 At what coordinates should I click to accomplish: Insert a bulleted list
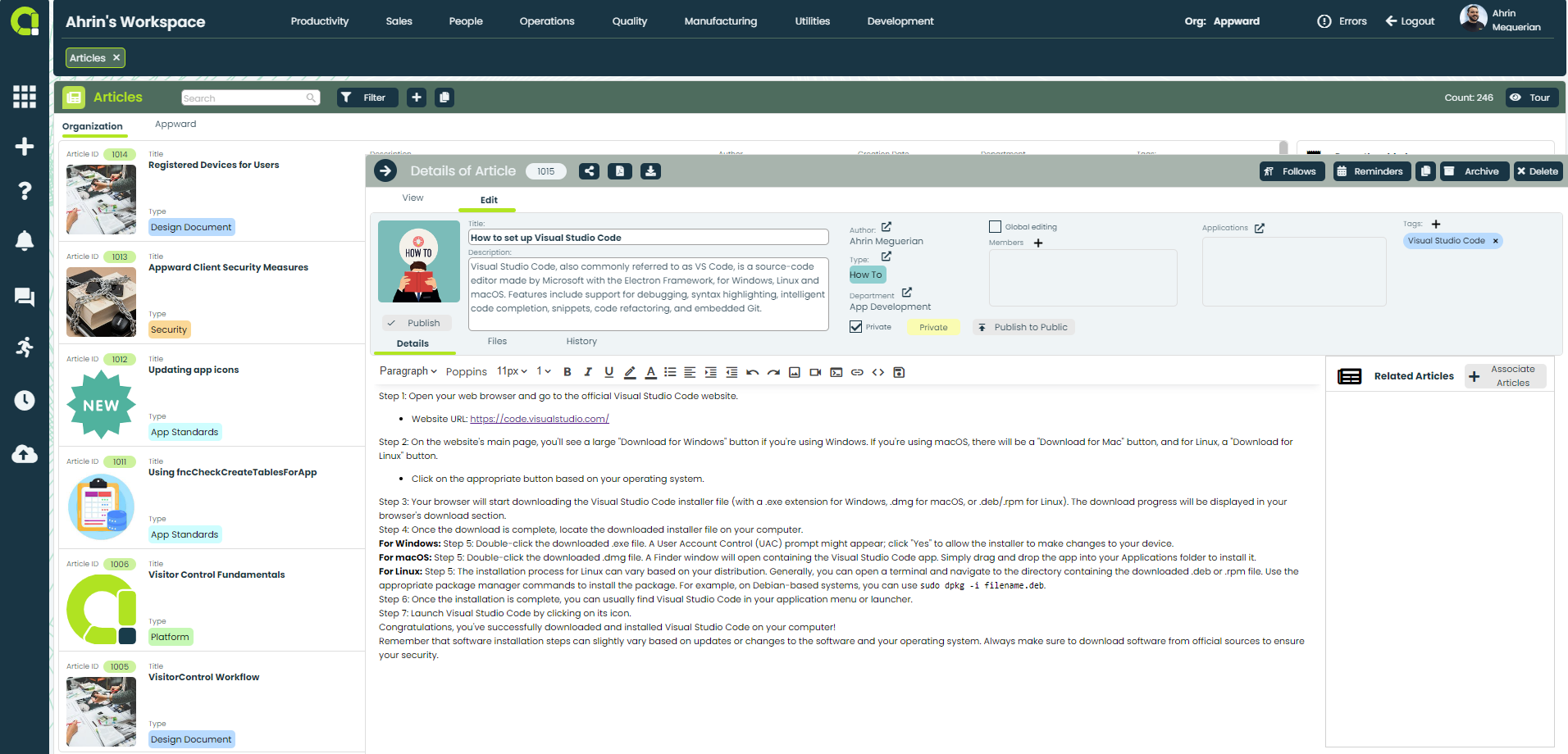coord(670,372)
